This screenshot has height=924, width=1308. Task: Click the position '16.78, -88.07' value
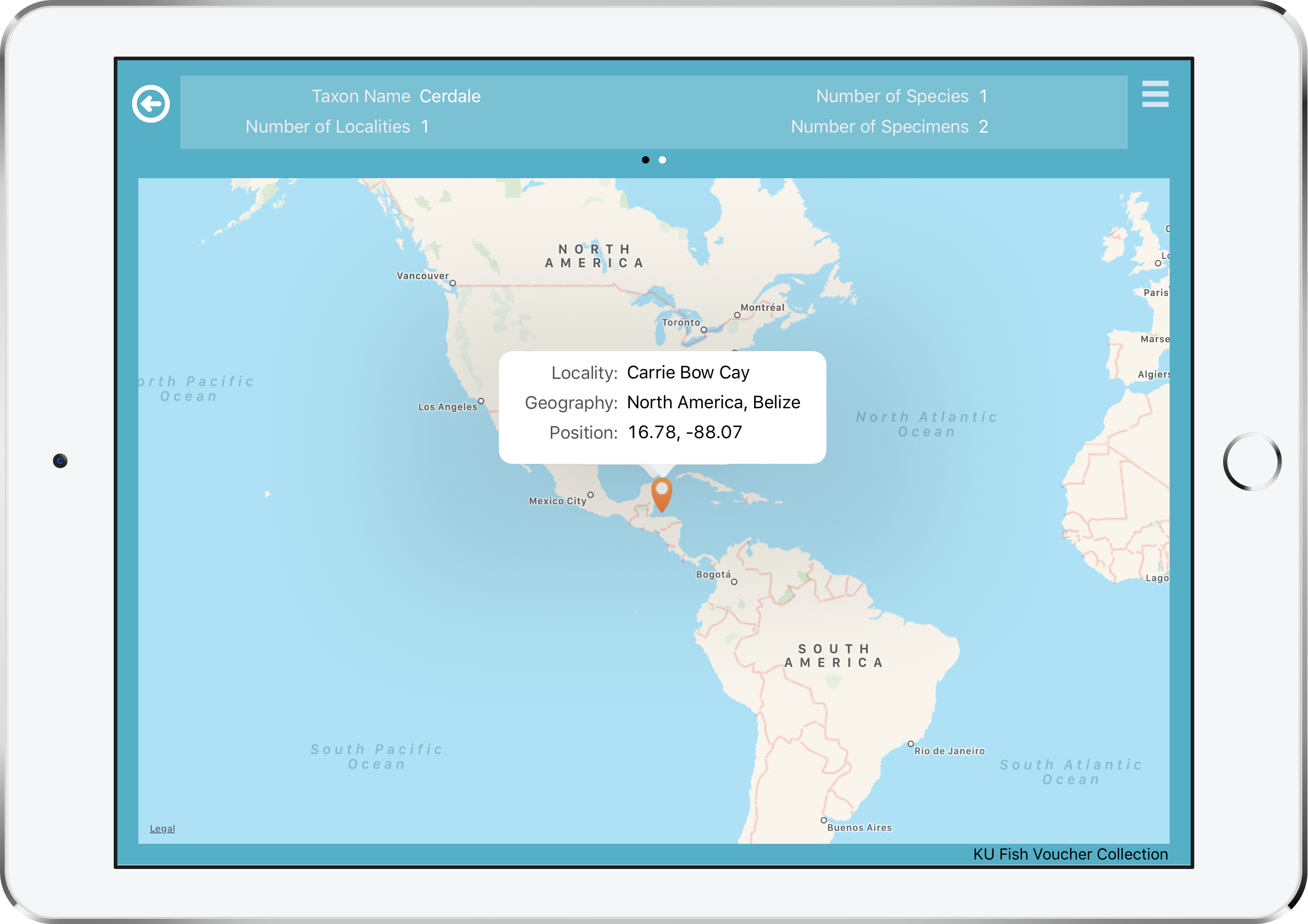click(685, 432)
